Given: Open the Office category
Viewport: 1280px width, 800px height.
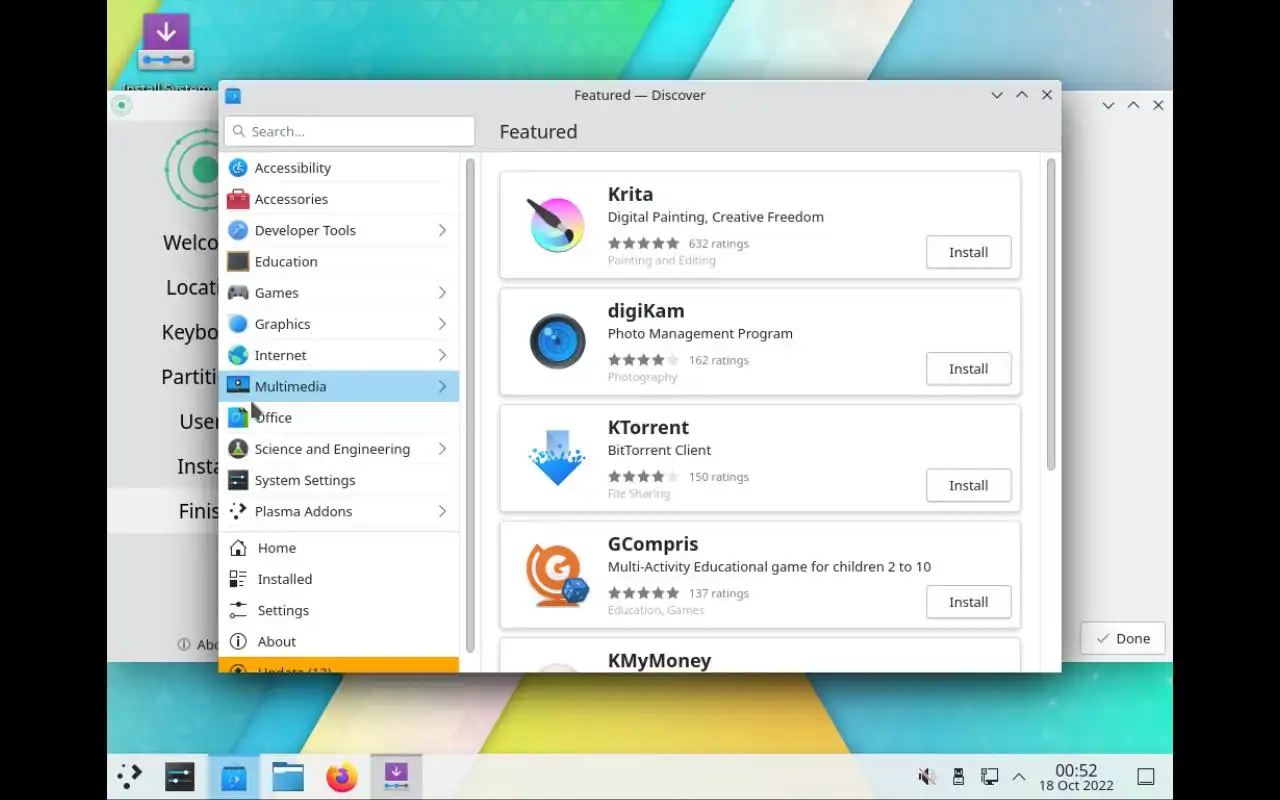Looking at the screenshot, I should (x=339, y=418).
